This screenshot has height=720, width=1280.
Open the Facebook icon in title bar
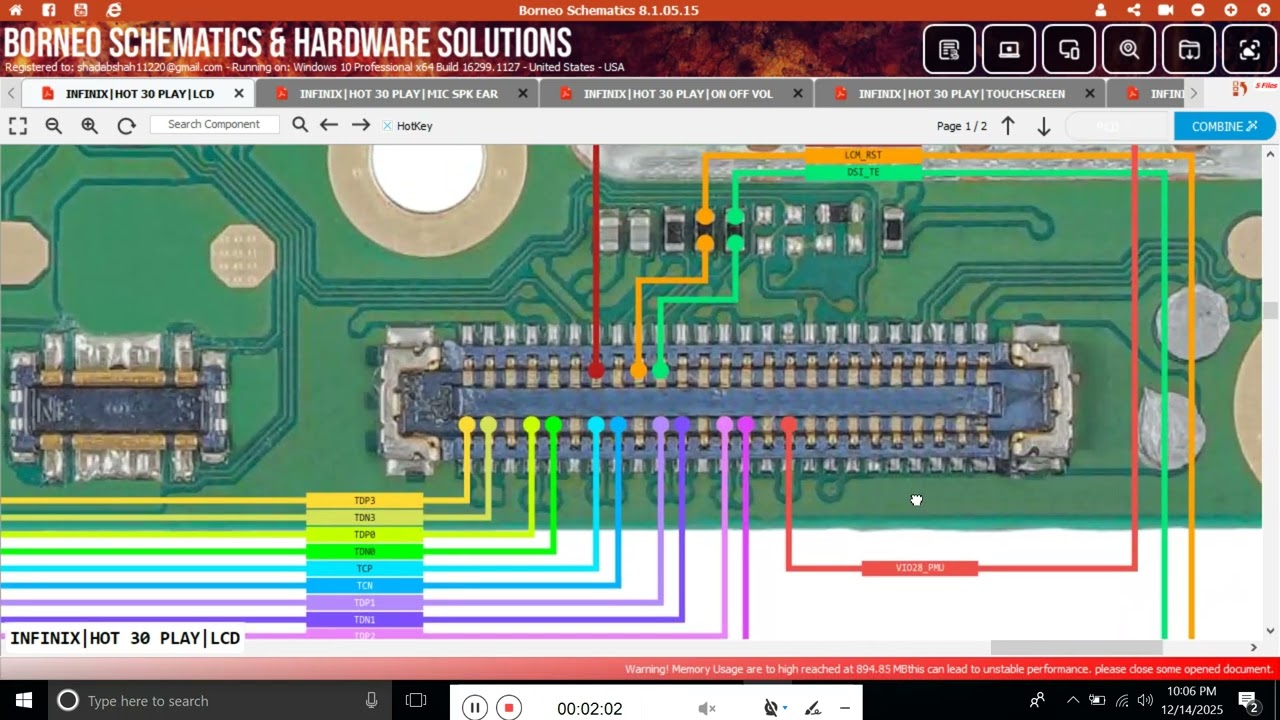click(48, 10)
